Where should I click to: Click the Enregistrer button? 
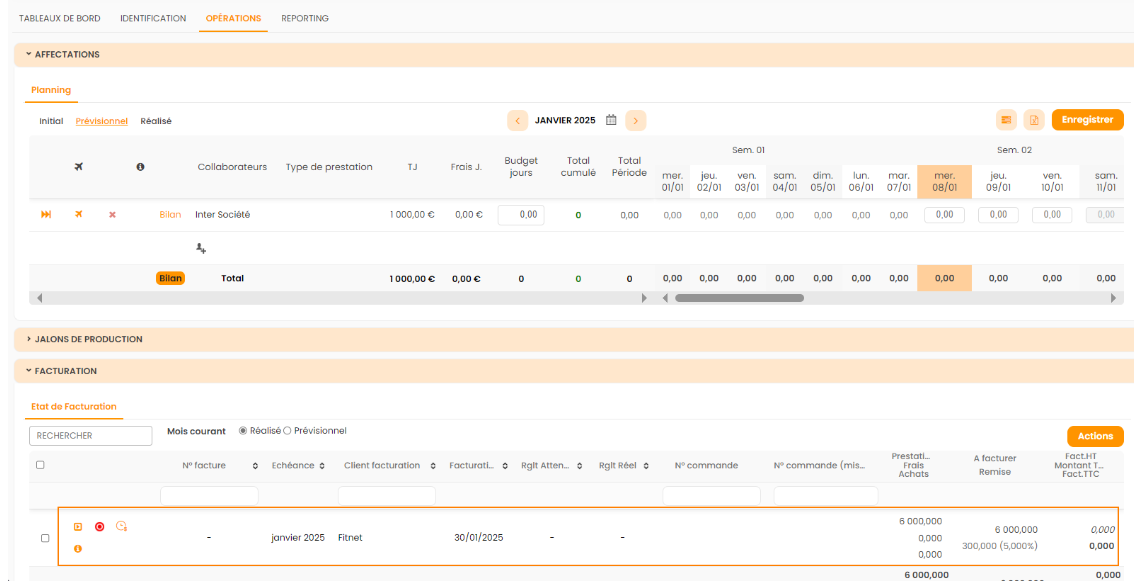click(x=1087, y=120)
